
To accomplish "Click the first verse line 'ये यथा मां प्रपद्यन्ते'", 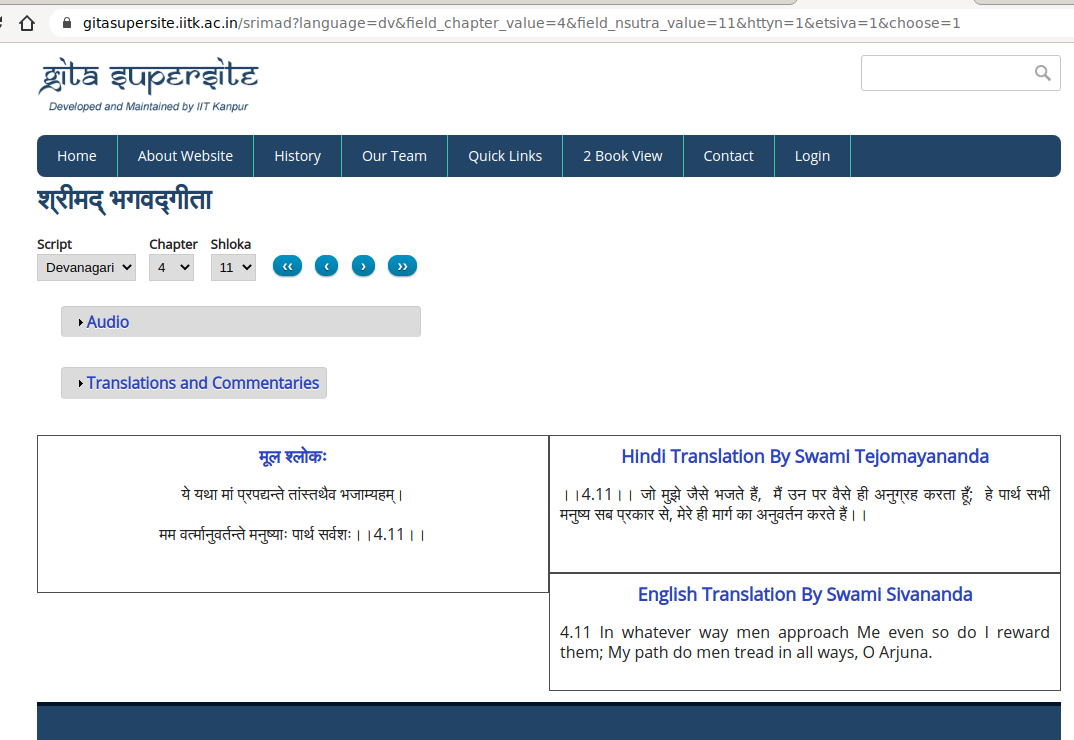I will click(292, 494).
